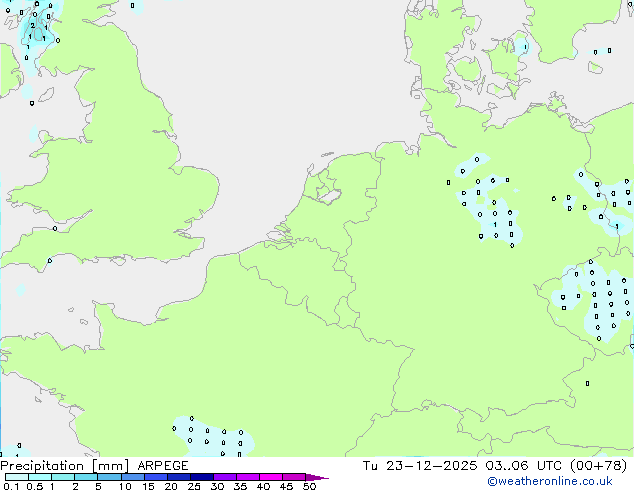
Task: Click the weatheronline.co.uk copyright link
Action: tap(563, 481)
